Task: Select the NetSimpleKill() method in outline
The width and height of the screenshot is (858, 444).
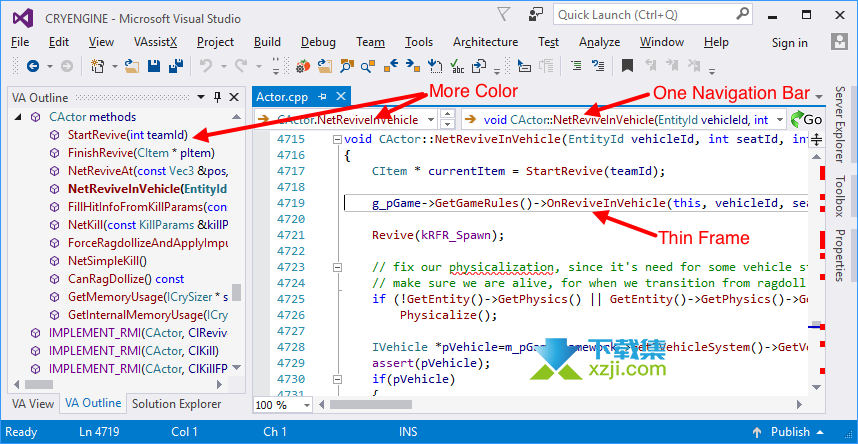Action: coord(107,261)
